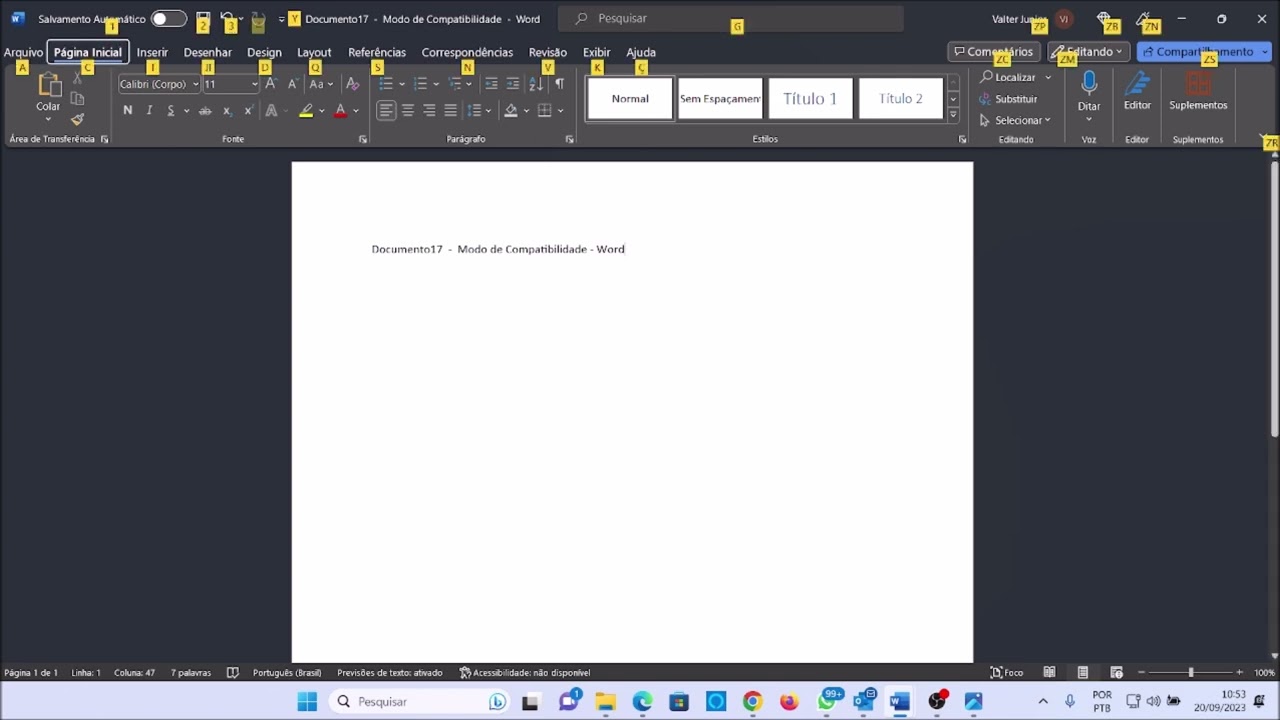Switch to Web Layout view icon
Screen dimensions: 1280x720
(x=1116, y=673)
